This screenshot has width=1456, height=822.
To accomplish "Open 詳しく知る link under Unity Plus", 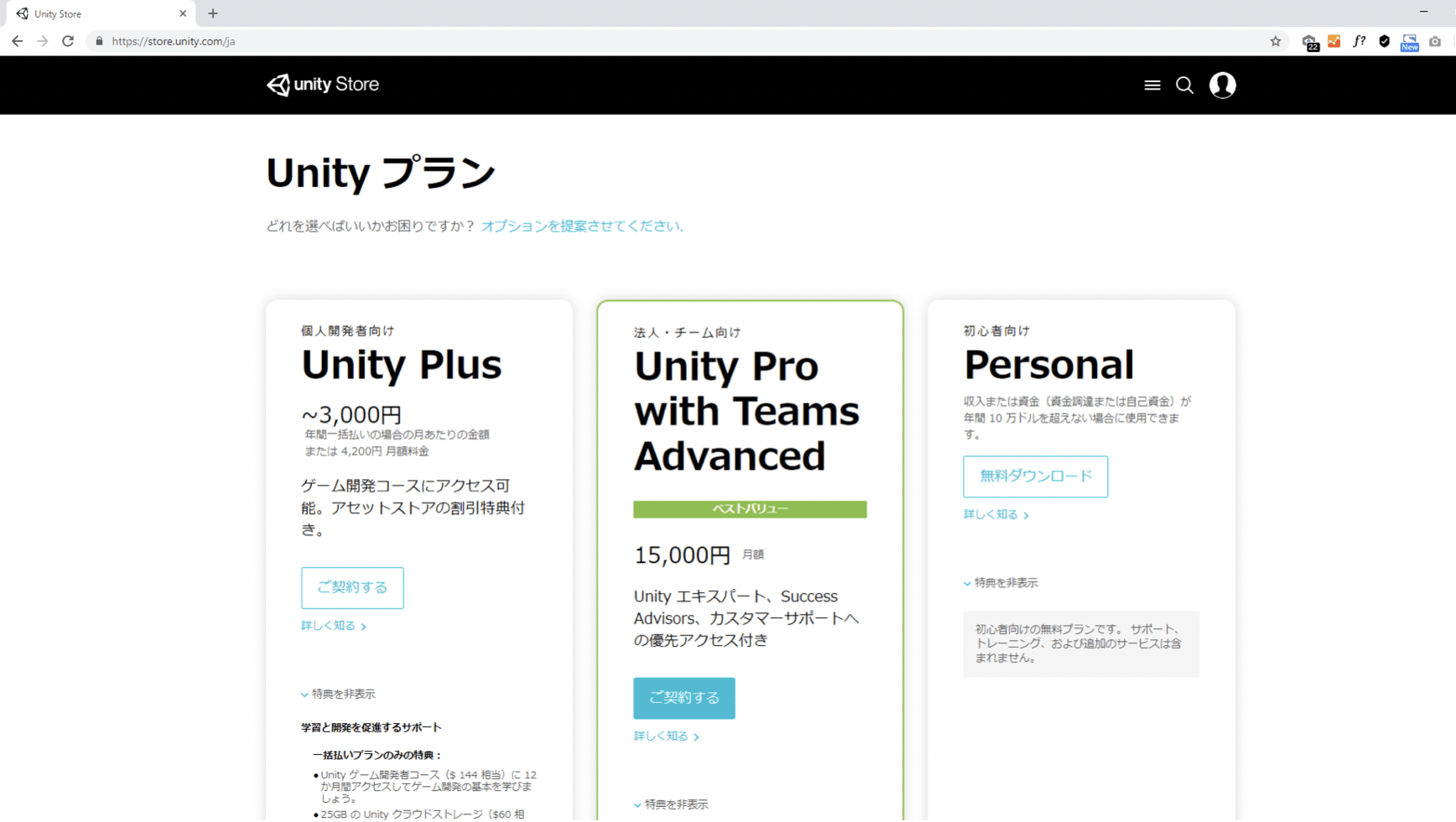I will click(x=334, y=626).
